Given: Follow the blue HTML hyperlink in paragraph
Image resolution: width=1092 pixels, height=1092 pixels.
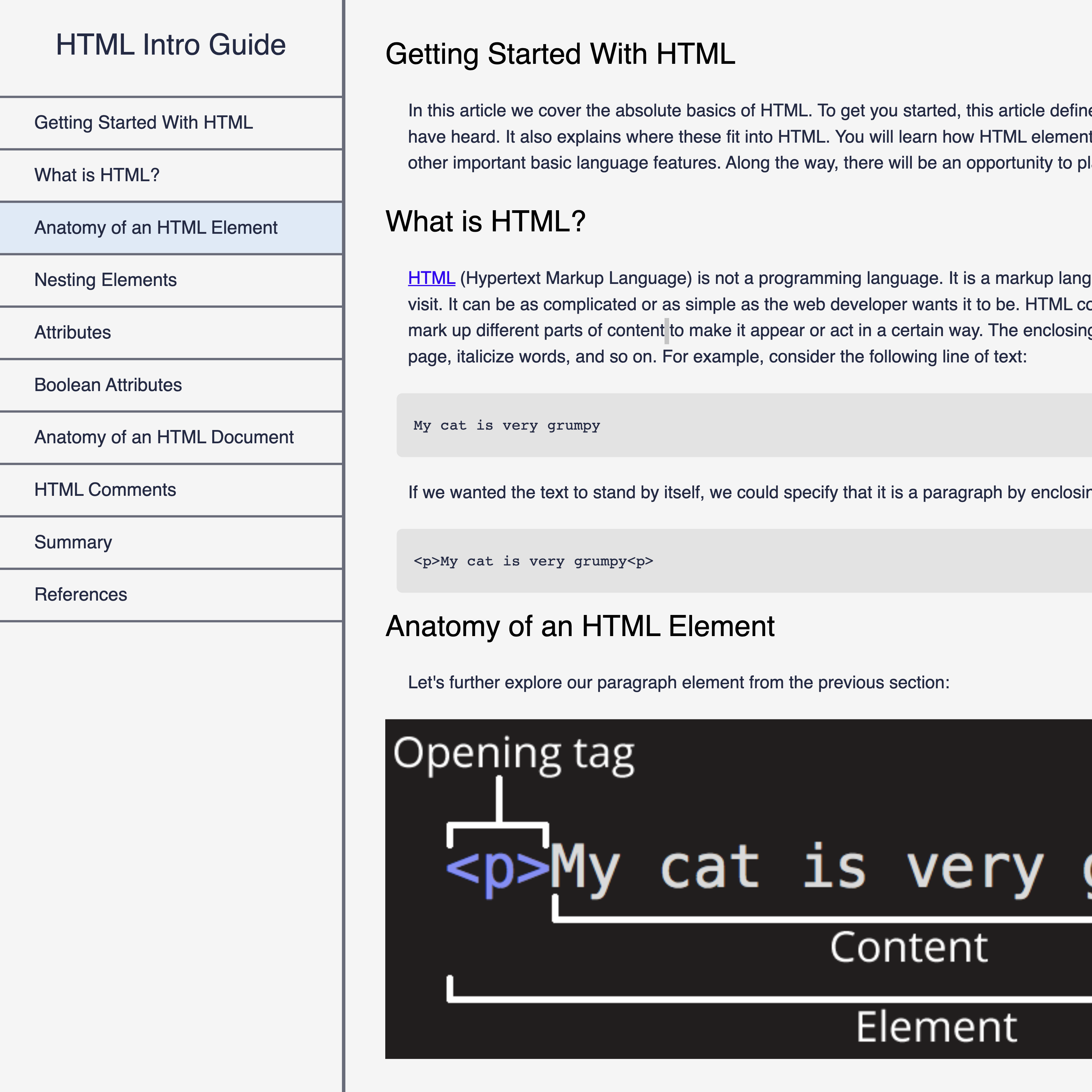Looking at the screenshot, I should pyautogui.click(x=431, y=278).
